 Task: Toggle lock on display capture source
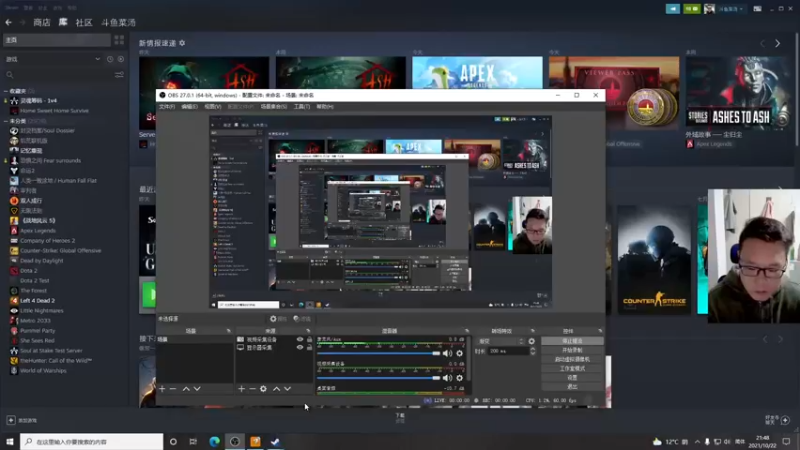pyautogui.click(x=309, y=347)
